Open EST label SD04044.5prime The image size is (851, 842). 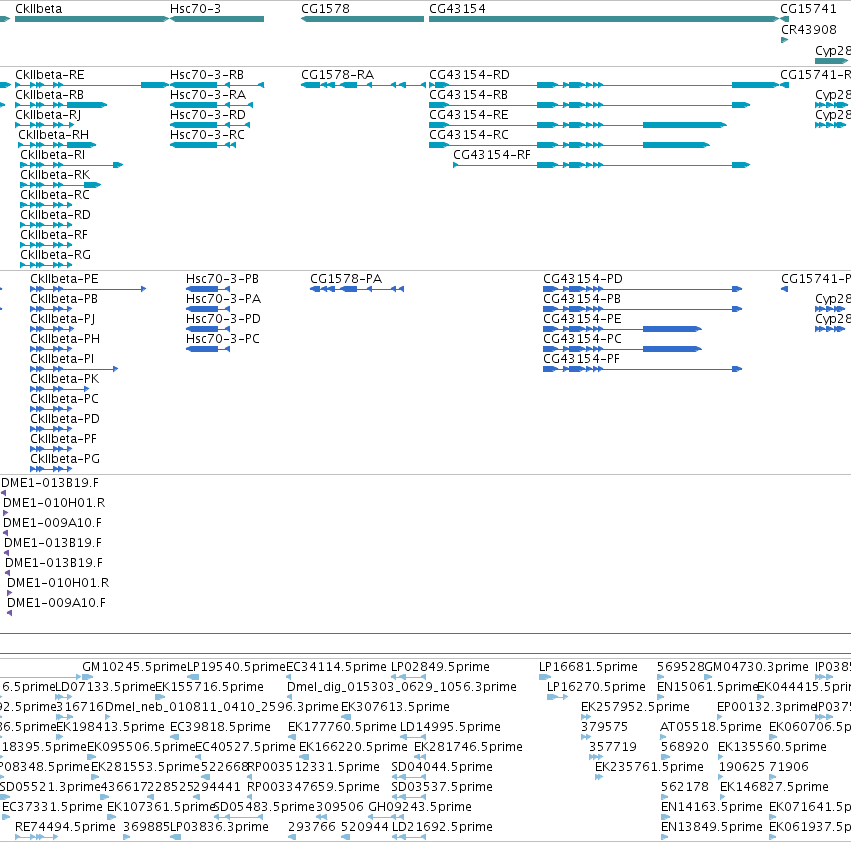[x=442, y=767]
